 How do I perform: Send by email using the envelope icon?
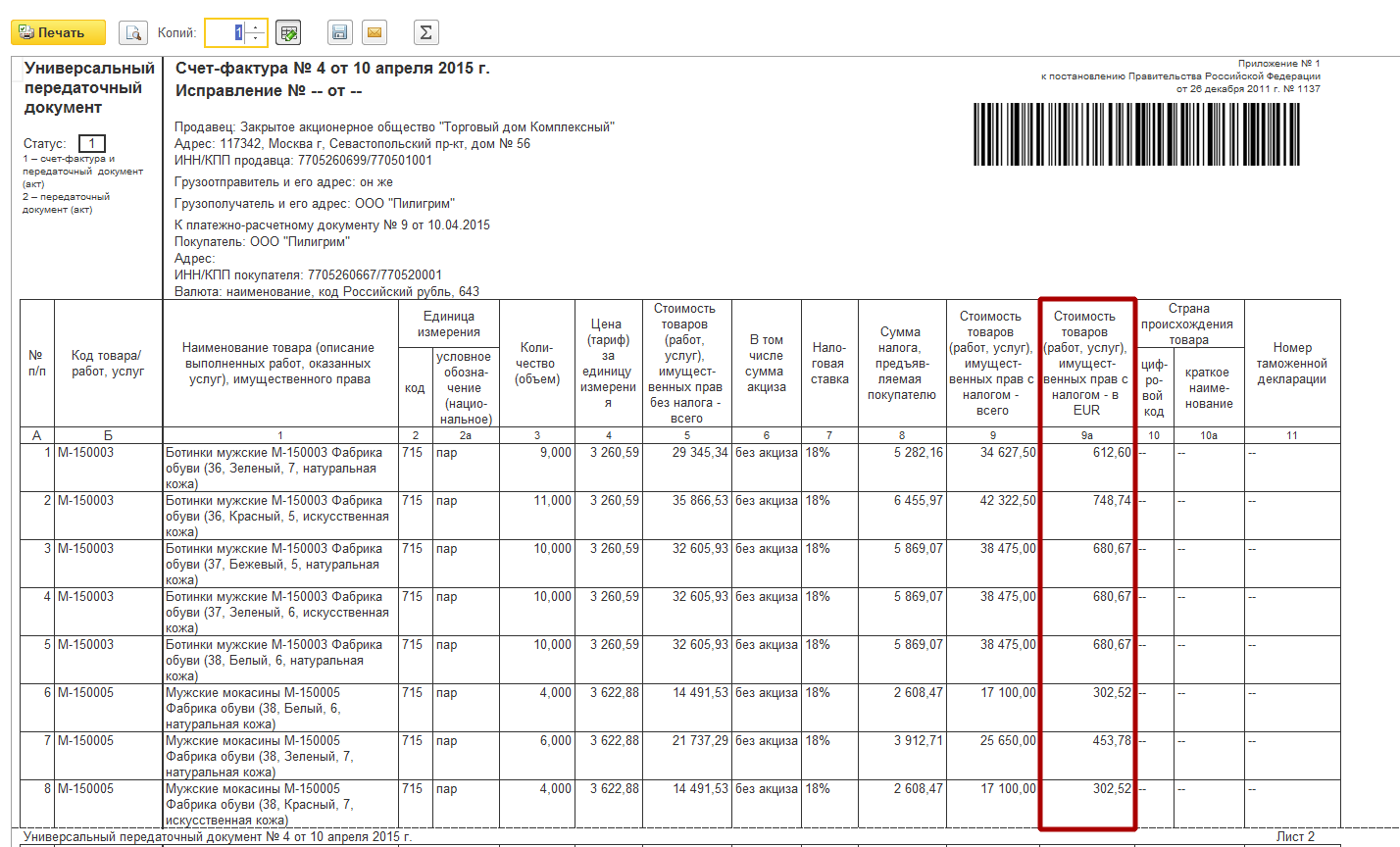click(374, 32)
